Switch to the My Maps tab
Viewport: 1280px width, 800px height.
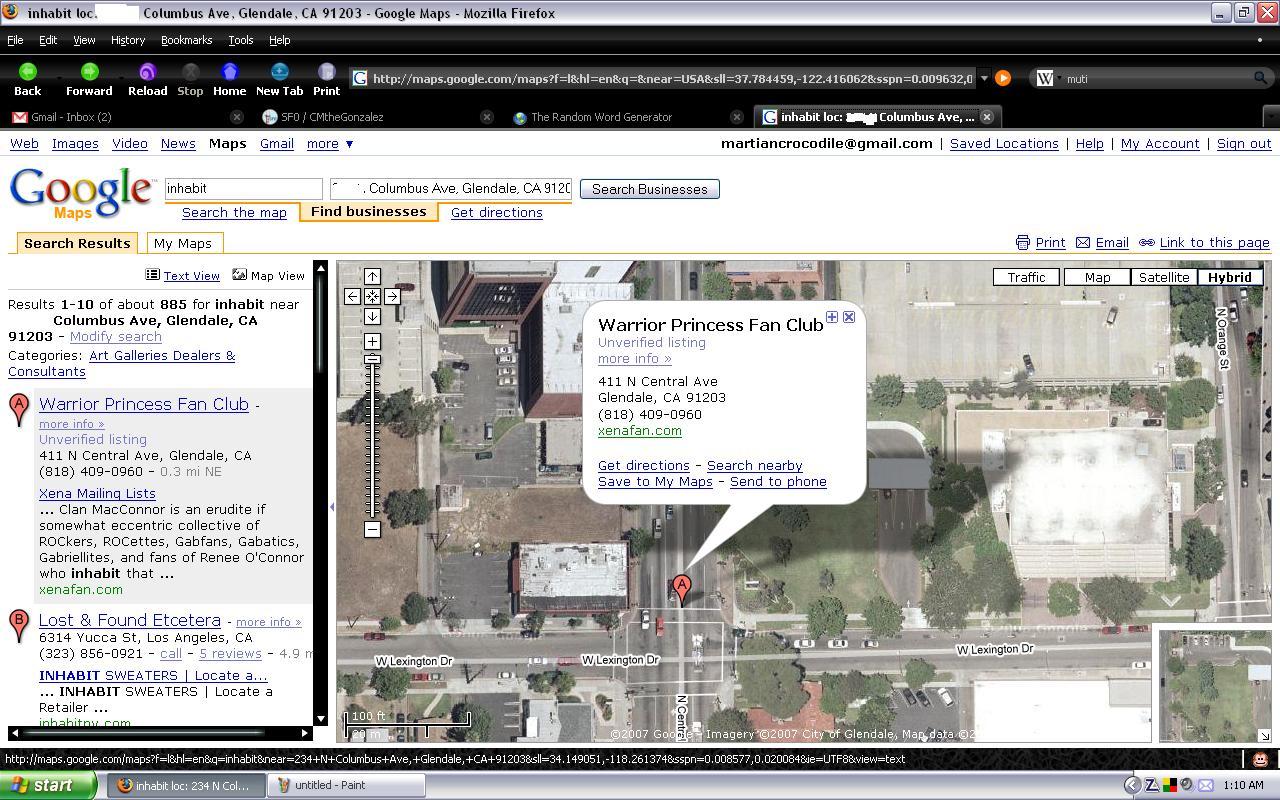tap(183, 243)
